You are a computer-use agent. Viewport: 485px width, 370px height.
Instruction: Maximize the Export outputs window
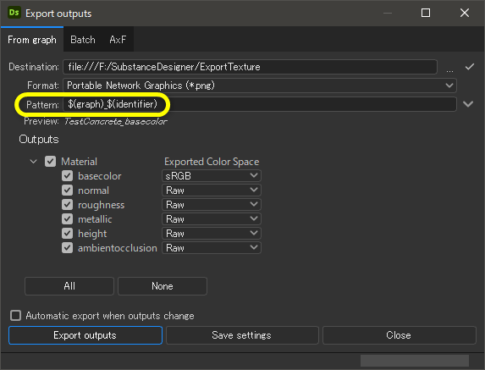point(425,13)
